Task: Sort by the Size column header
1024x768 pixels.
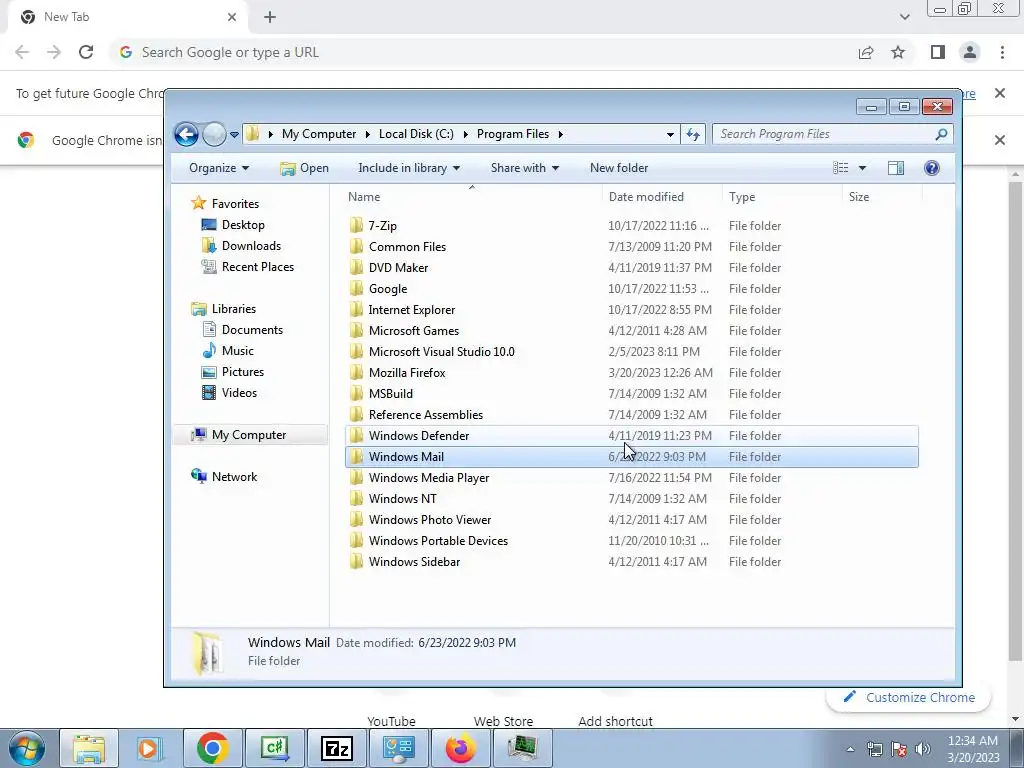Action: [882, 197]
